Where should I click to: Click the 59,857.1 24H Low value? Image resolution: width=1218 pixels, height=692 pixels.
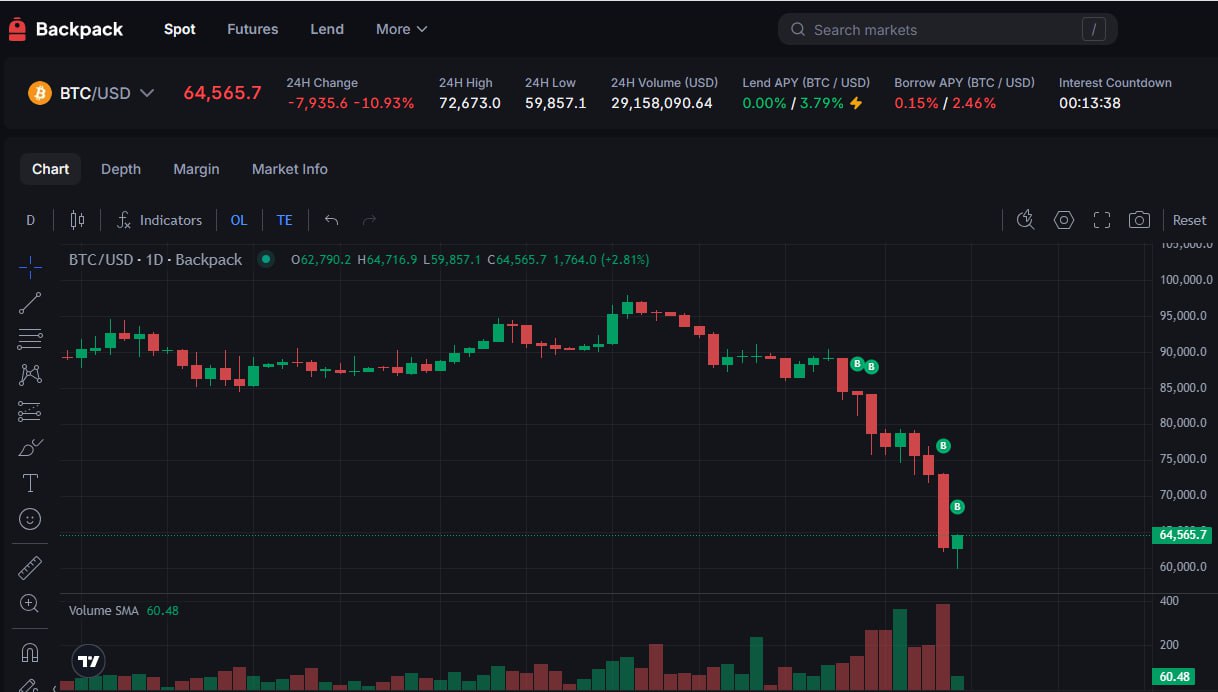pos(556,103)
